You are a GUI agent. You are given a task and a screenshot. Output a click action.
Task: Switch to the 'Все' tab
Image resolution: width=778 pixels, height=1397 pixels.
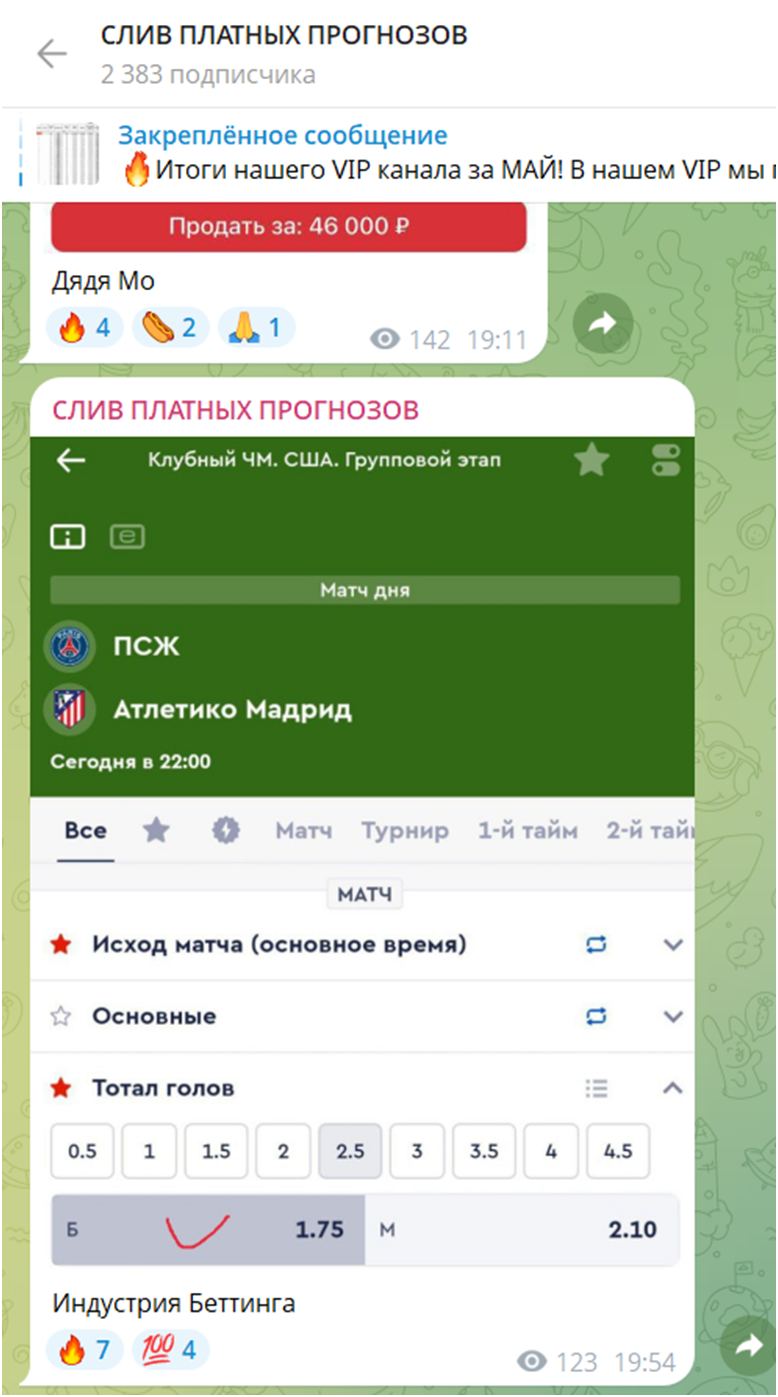click(85, 830)
